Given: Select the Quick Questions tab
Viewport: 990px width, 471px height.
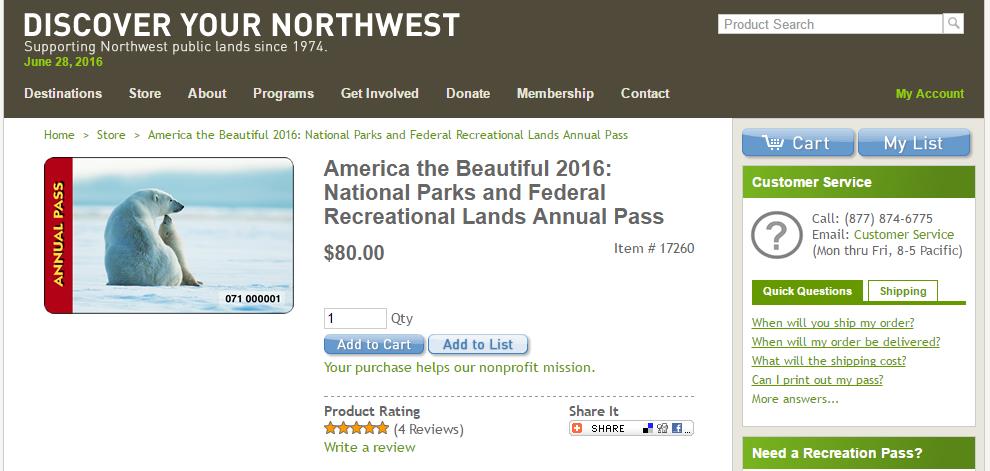Looking at the screenshot, I should pyautogui.click(x=807, y=291).
